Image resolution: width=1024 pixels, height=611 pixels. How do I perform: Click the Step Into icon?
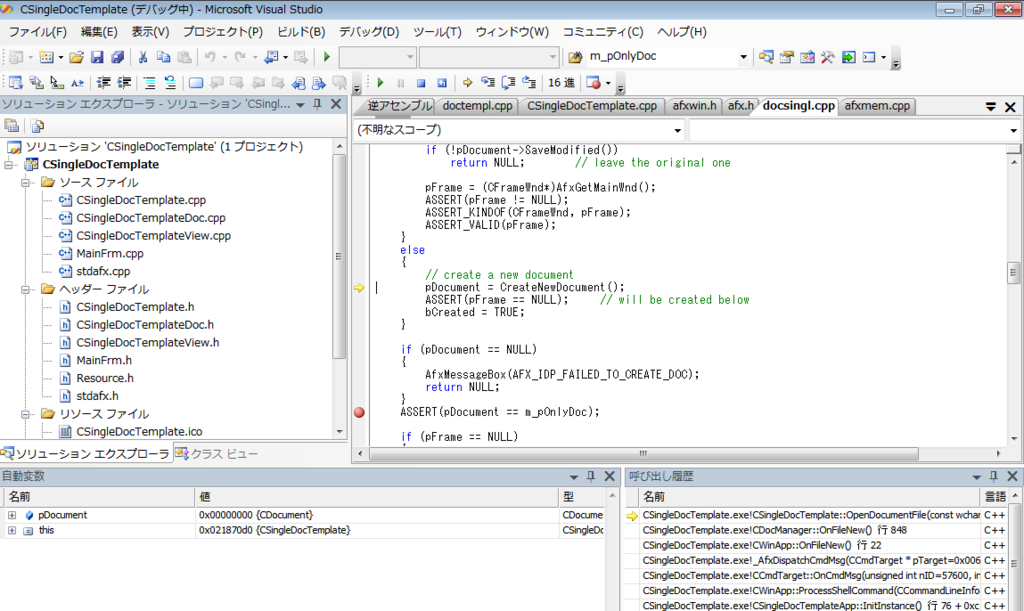click(x=488, y=83)
